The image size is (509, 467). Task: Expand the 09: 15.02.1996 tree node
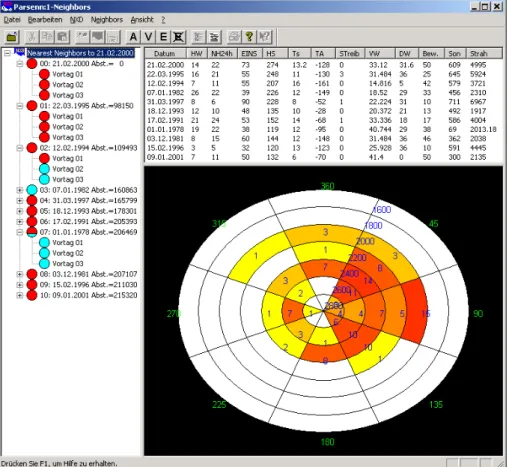tap(20, 285)
